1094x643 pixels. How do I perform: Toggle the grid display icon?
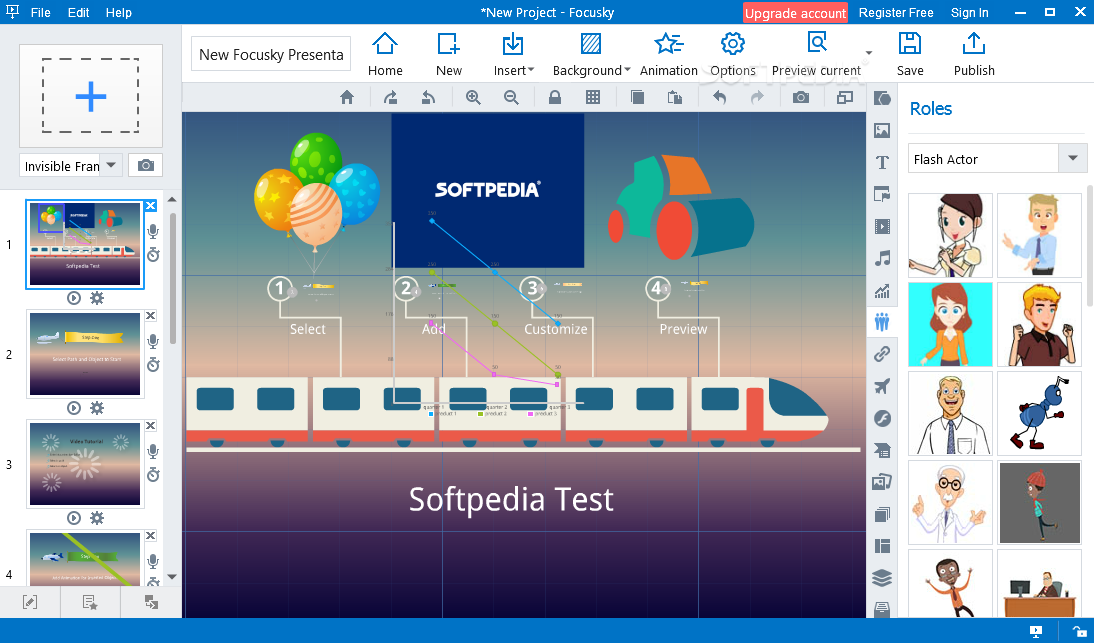(593, 98)
